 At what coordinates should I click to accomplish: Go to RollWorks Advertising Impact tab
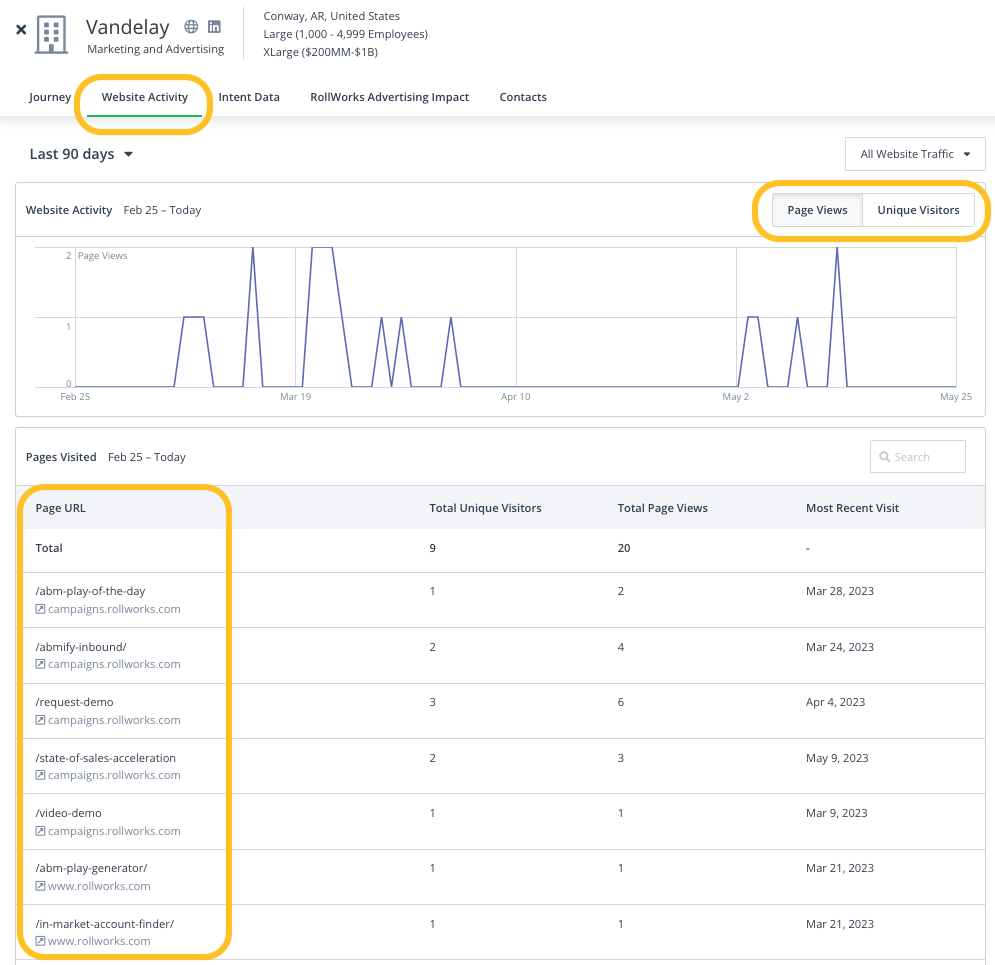tap(390, 97)
